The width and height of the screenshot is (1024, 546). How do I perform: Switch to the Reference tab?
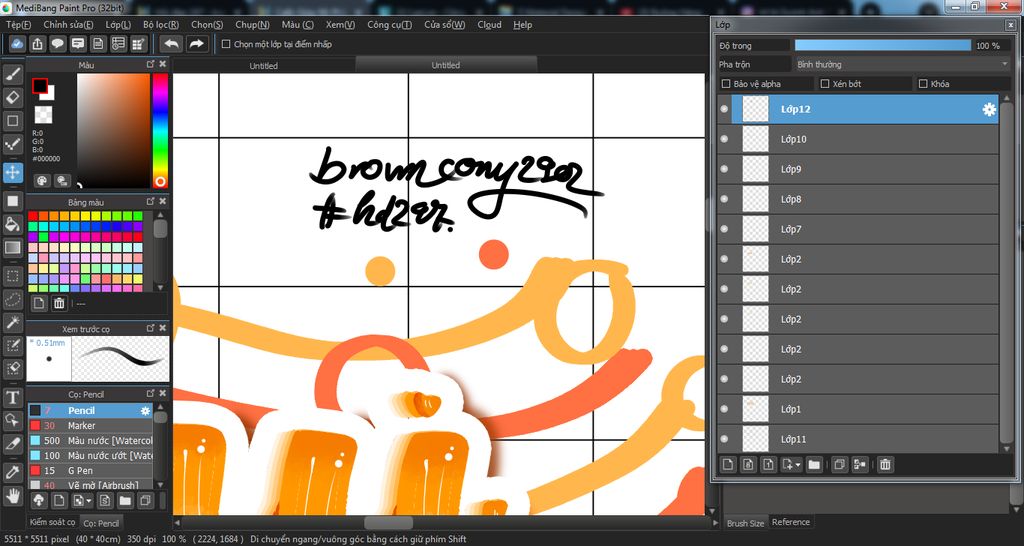coord(790,522)
